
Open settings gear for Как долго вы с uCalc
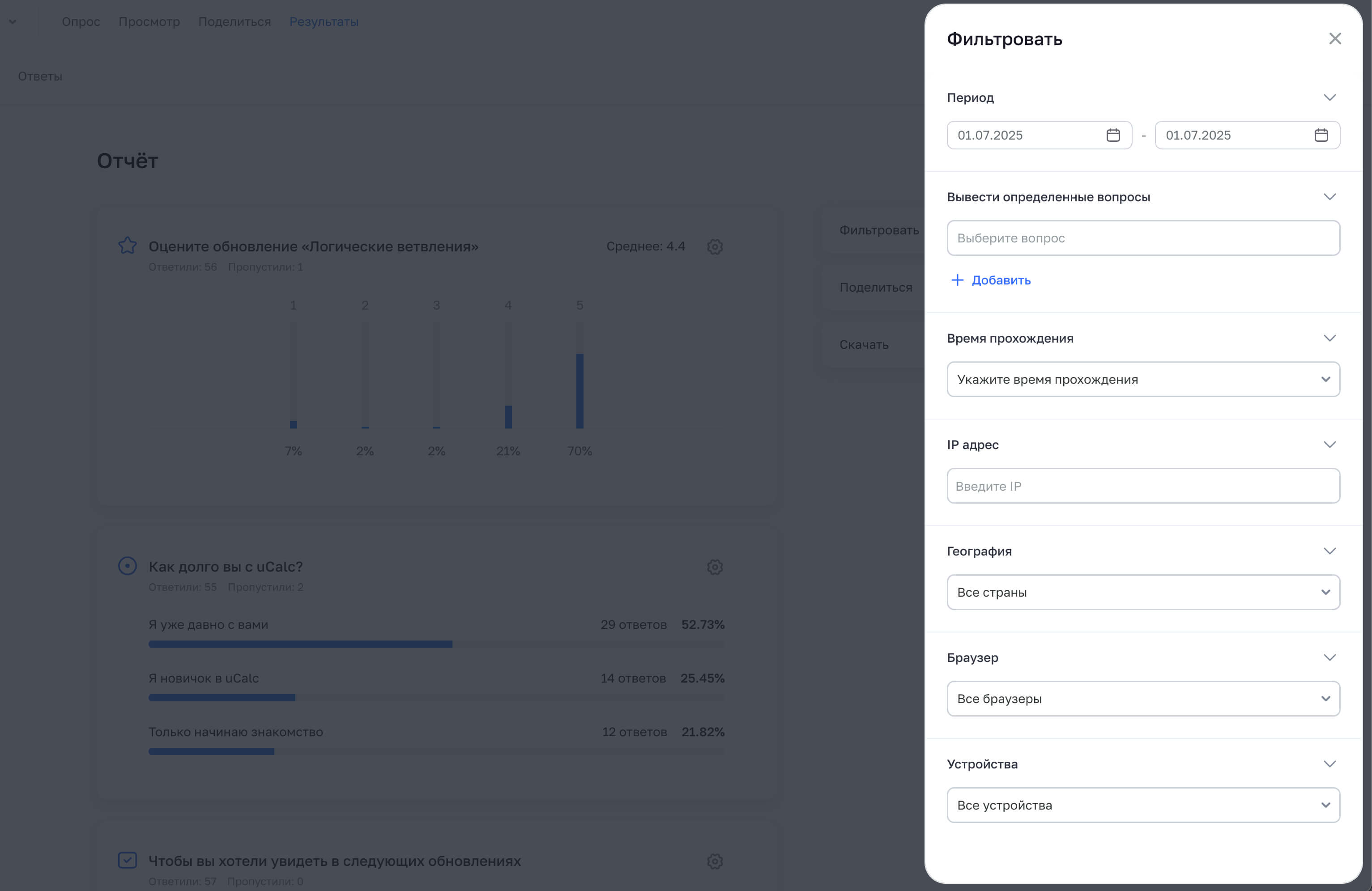[x=715, y=567]
